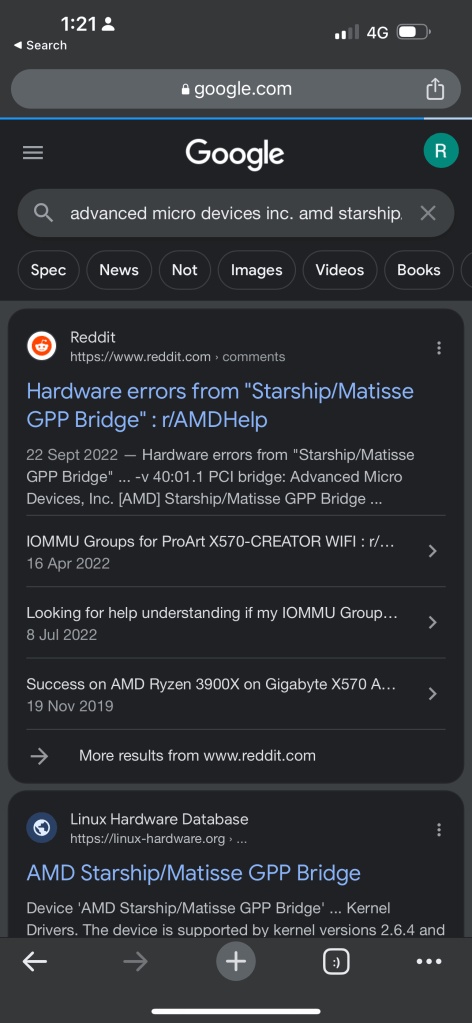Tap the magnifier search icon
Image resolution: width=472 pixels, height=1023 pixels.
(x=43, y=213)
